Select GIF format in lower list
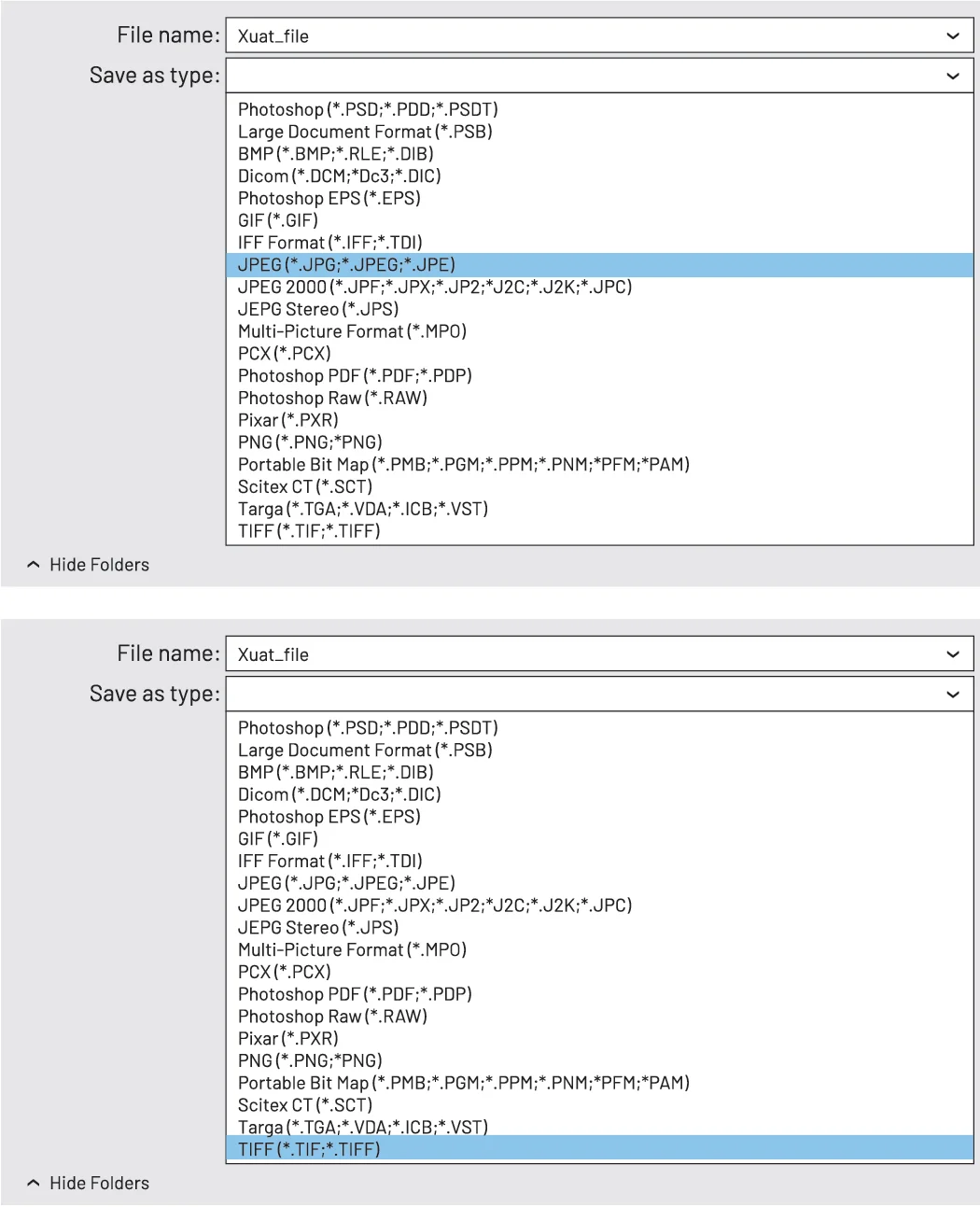 coord(278,838)
